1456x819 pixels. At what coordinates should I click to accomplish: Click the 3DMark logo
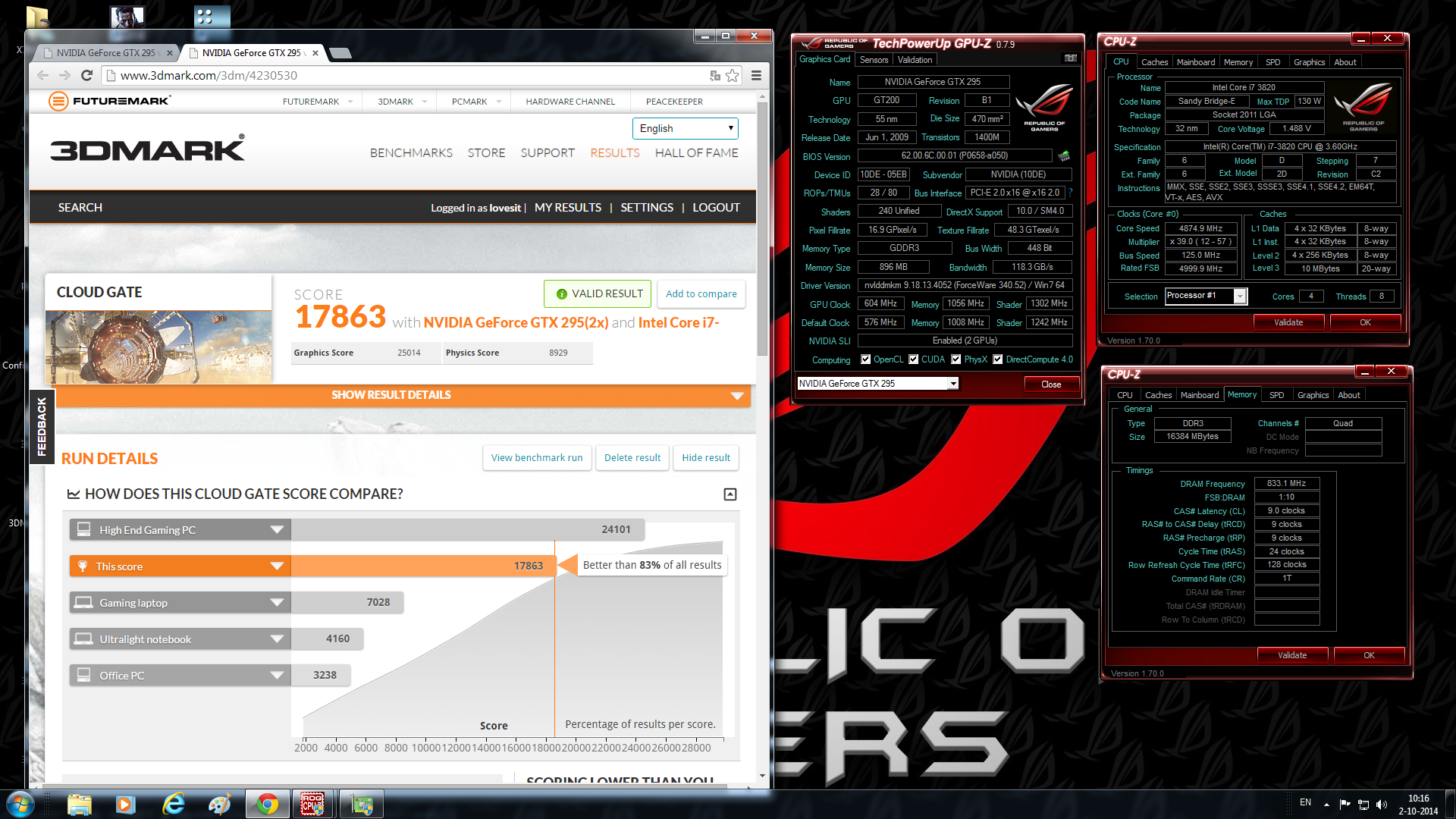(x=148, y=148)
